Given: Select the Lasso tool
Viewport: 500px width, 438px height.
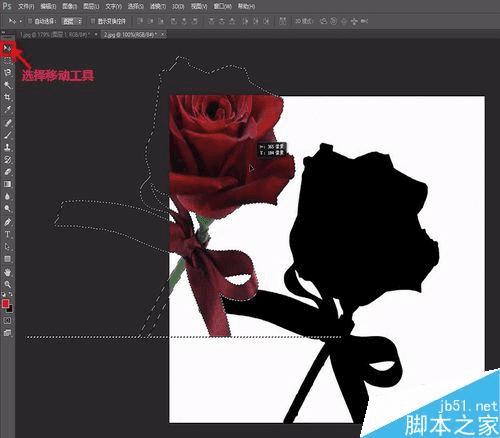Looking at the screenshot, I should click(7, 73).
